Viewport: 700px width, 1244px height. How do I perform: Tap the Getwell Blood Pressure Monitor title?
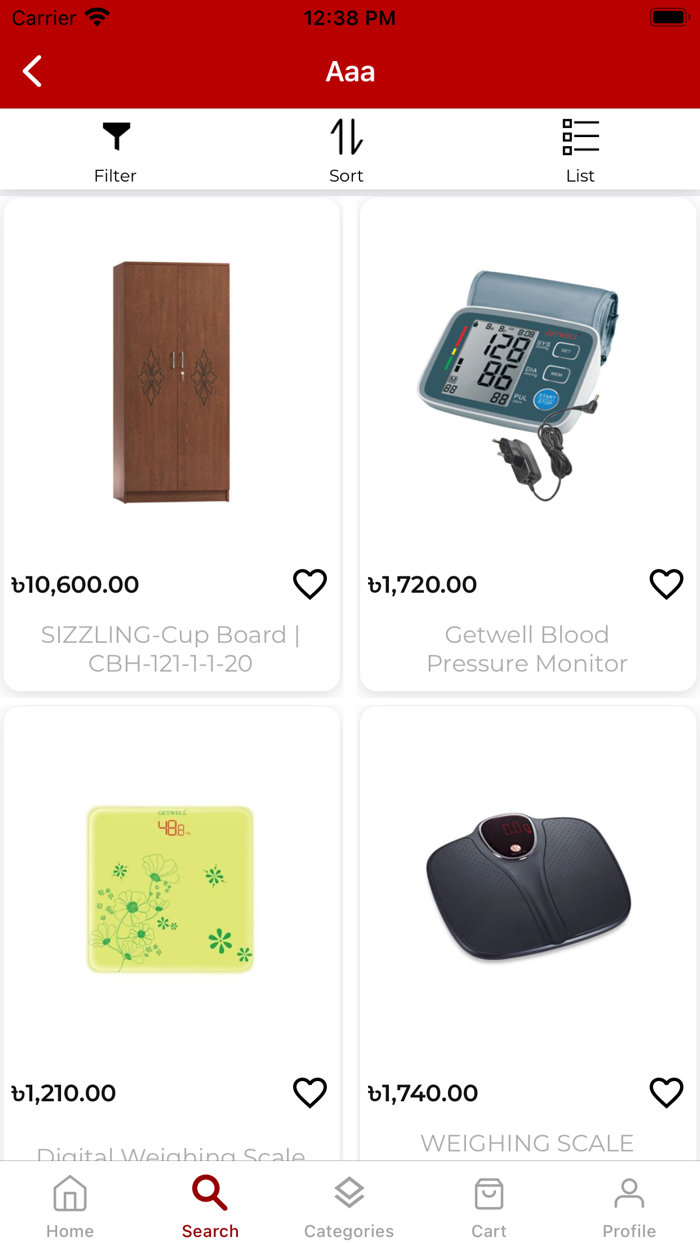pyautogui.click(x=527, y=649)
